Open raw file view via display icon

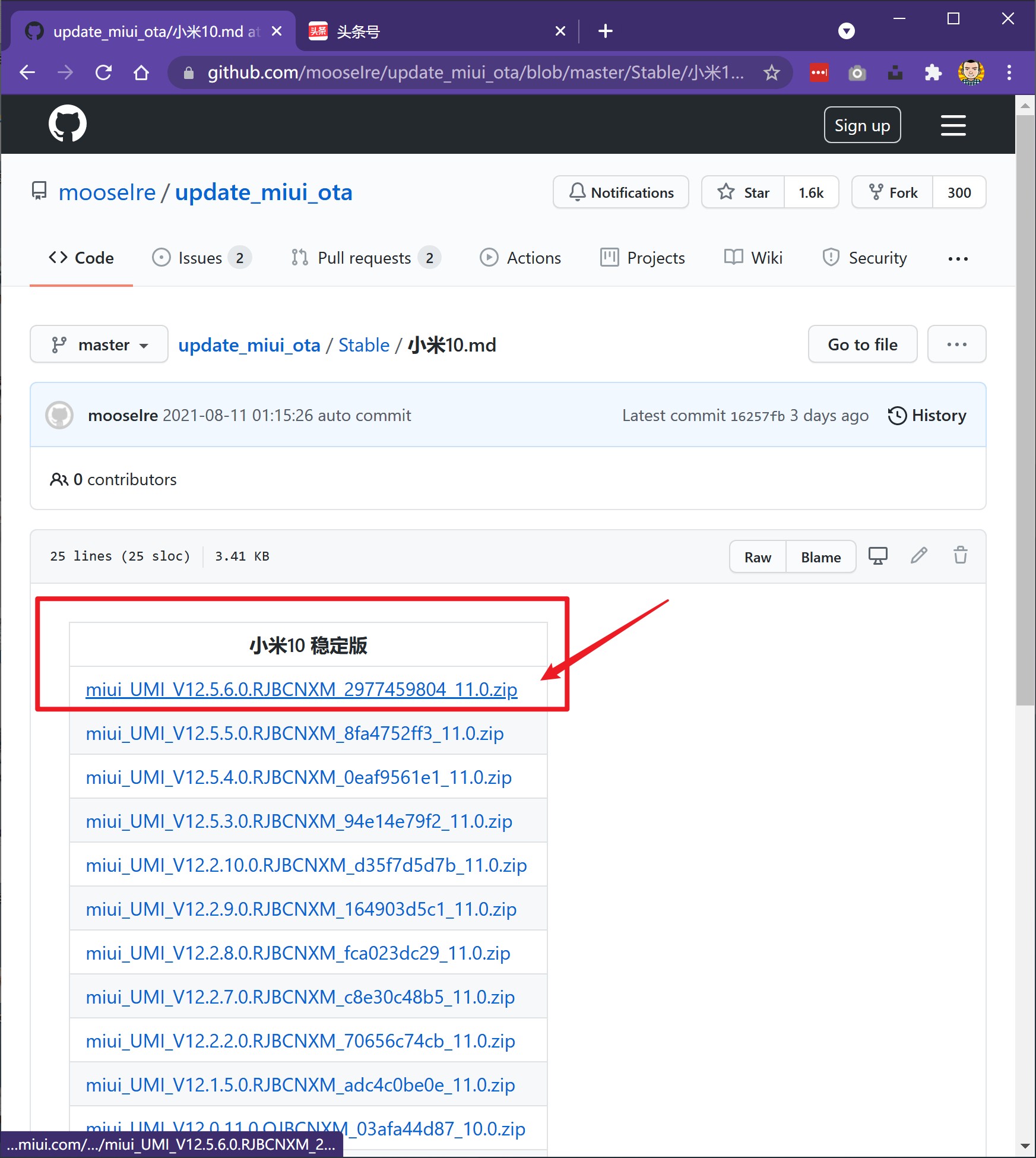coord(878,556)
